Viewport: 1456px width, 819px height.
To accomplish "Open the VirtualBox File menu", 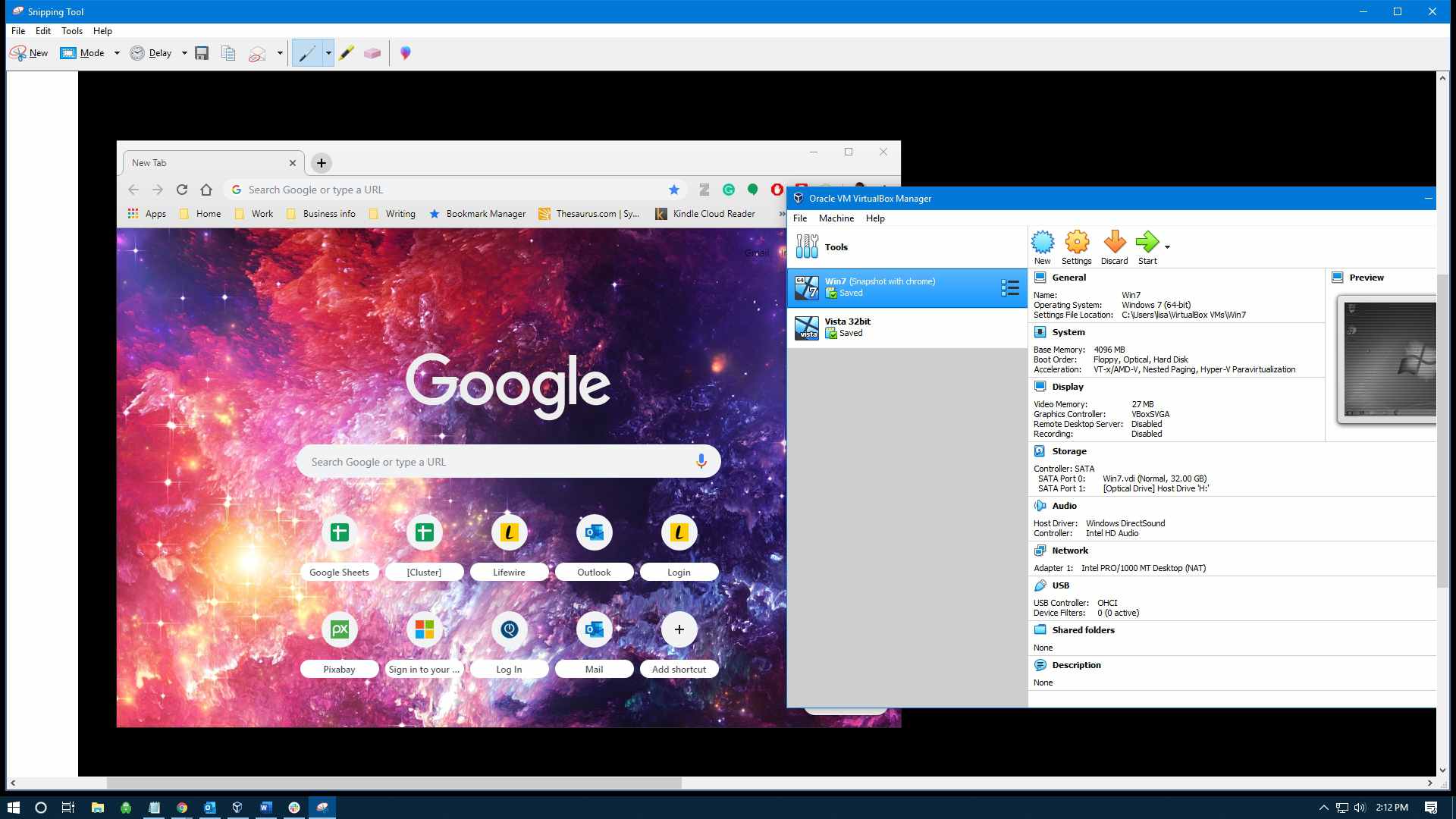I will tap(800, 218).
